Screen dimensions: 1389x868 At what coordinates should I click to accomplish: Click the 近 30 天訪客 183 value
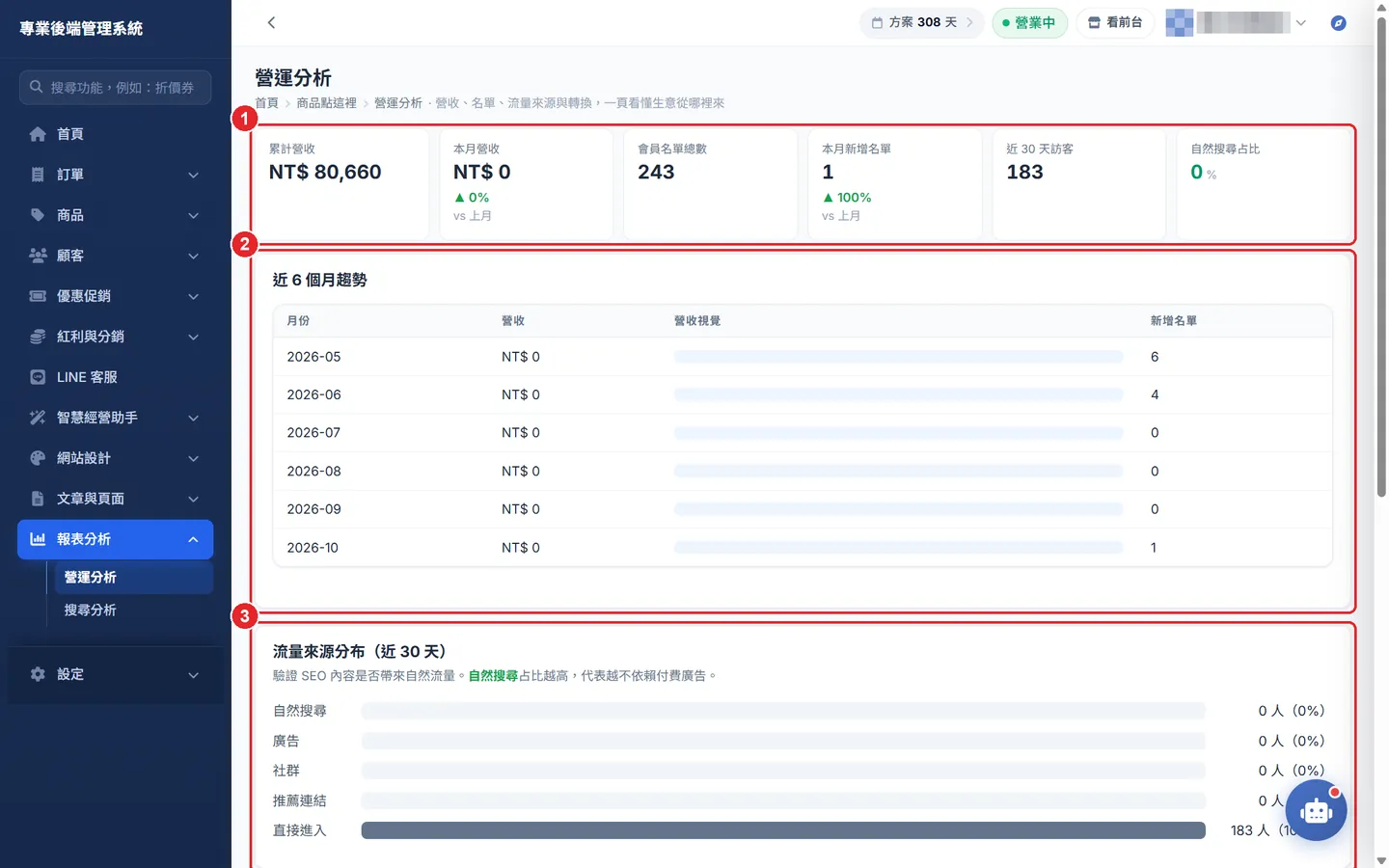point(1024,172)
